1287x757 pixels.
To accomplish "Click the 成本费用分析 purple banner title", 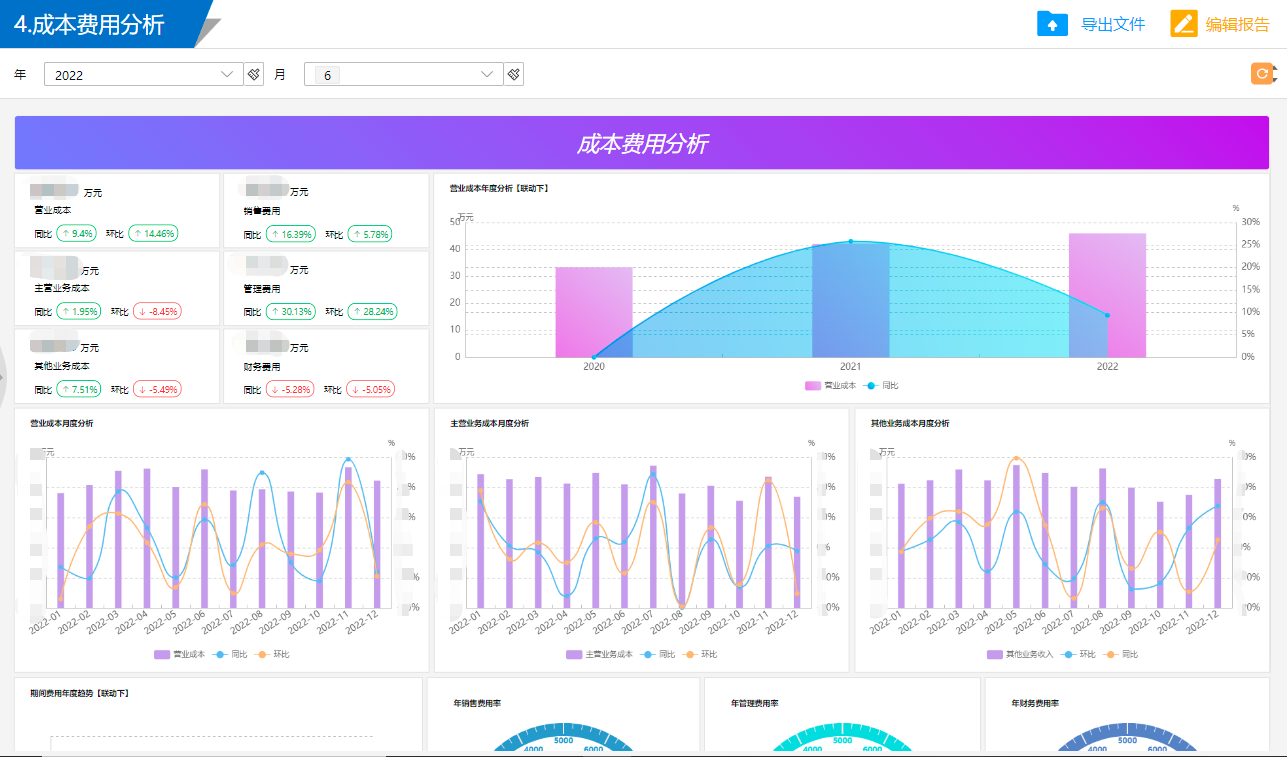I will [x=642, y=144].
